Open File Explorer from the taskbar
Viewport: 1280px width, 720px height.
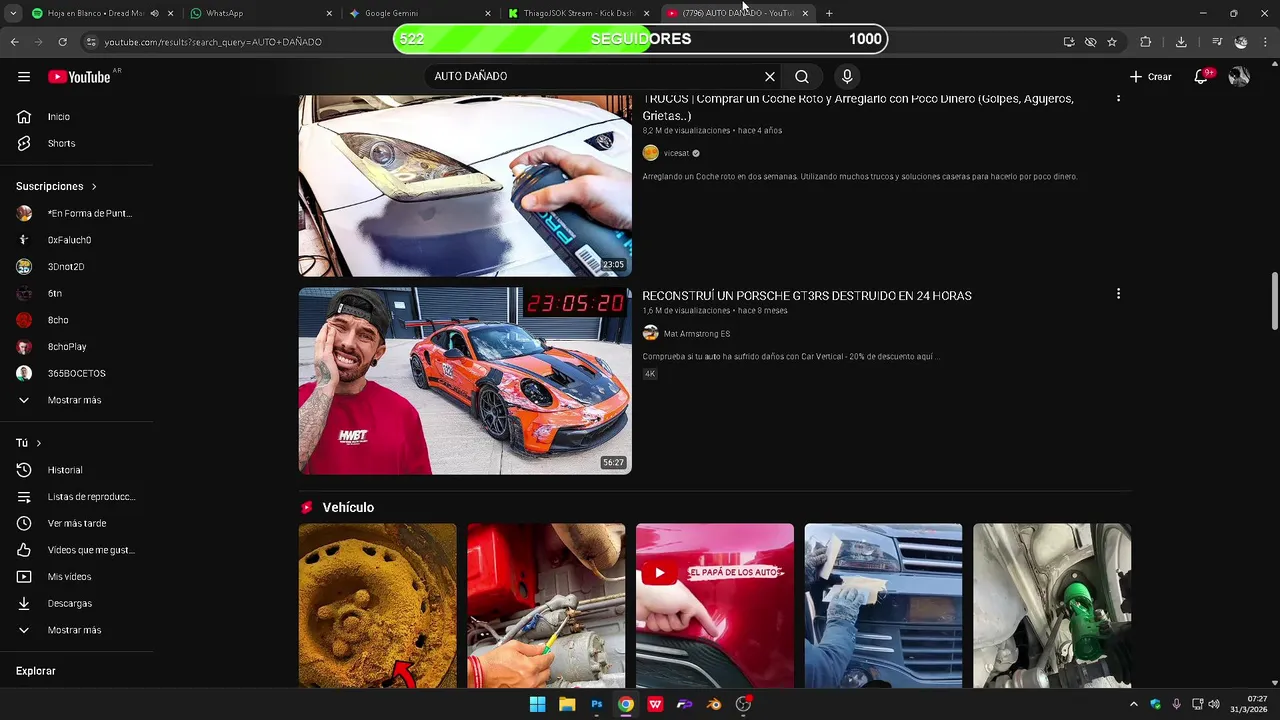tap(567, 704)
